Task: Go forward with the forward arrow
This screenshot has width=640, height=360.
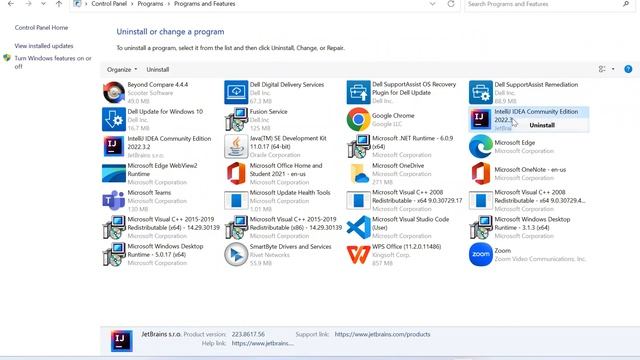Action: pyautogui.click(x=28, y=4)
